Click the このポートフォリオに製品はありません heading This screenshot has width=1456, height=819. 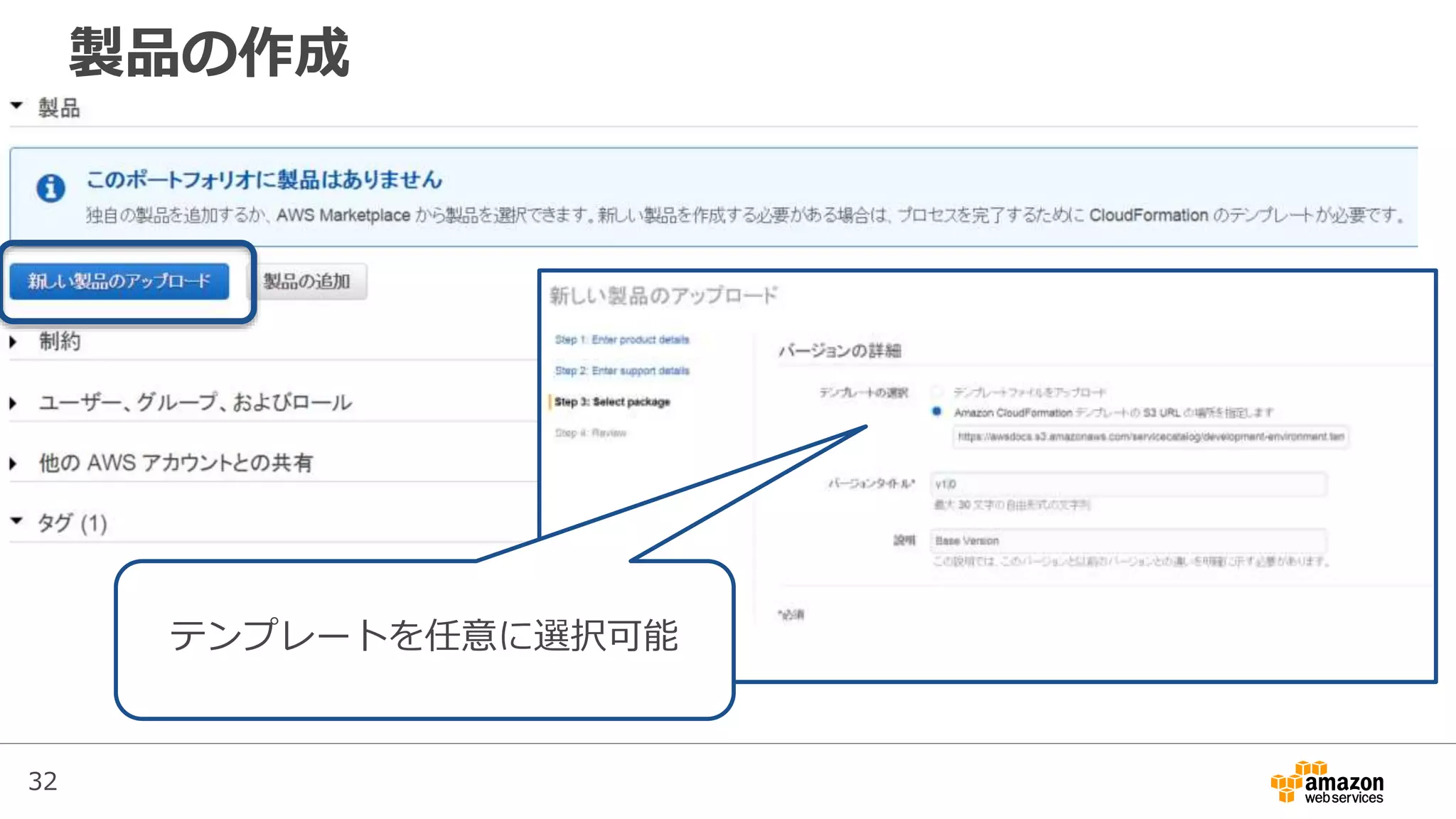tap(264, 180)
